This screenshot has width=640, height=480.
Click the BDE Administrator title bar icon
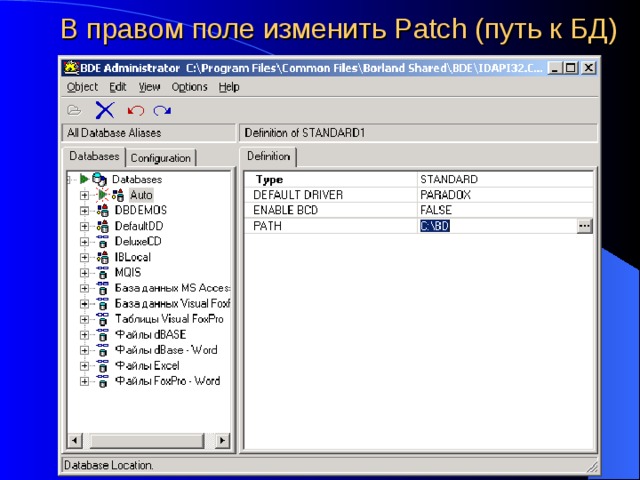pyautogui.click(x=71, y=68)
